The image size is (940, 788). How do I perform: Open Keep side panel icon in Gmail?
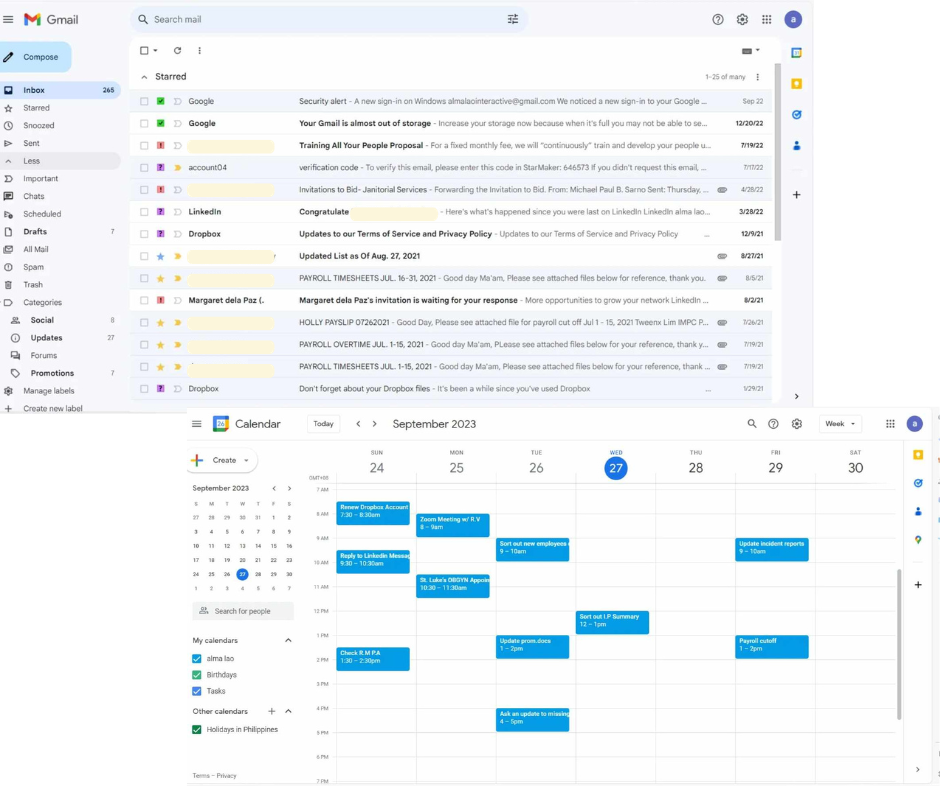pyautogui.click(x=796, y=83)
